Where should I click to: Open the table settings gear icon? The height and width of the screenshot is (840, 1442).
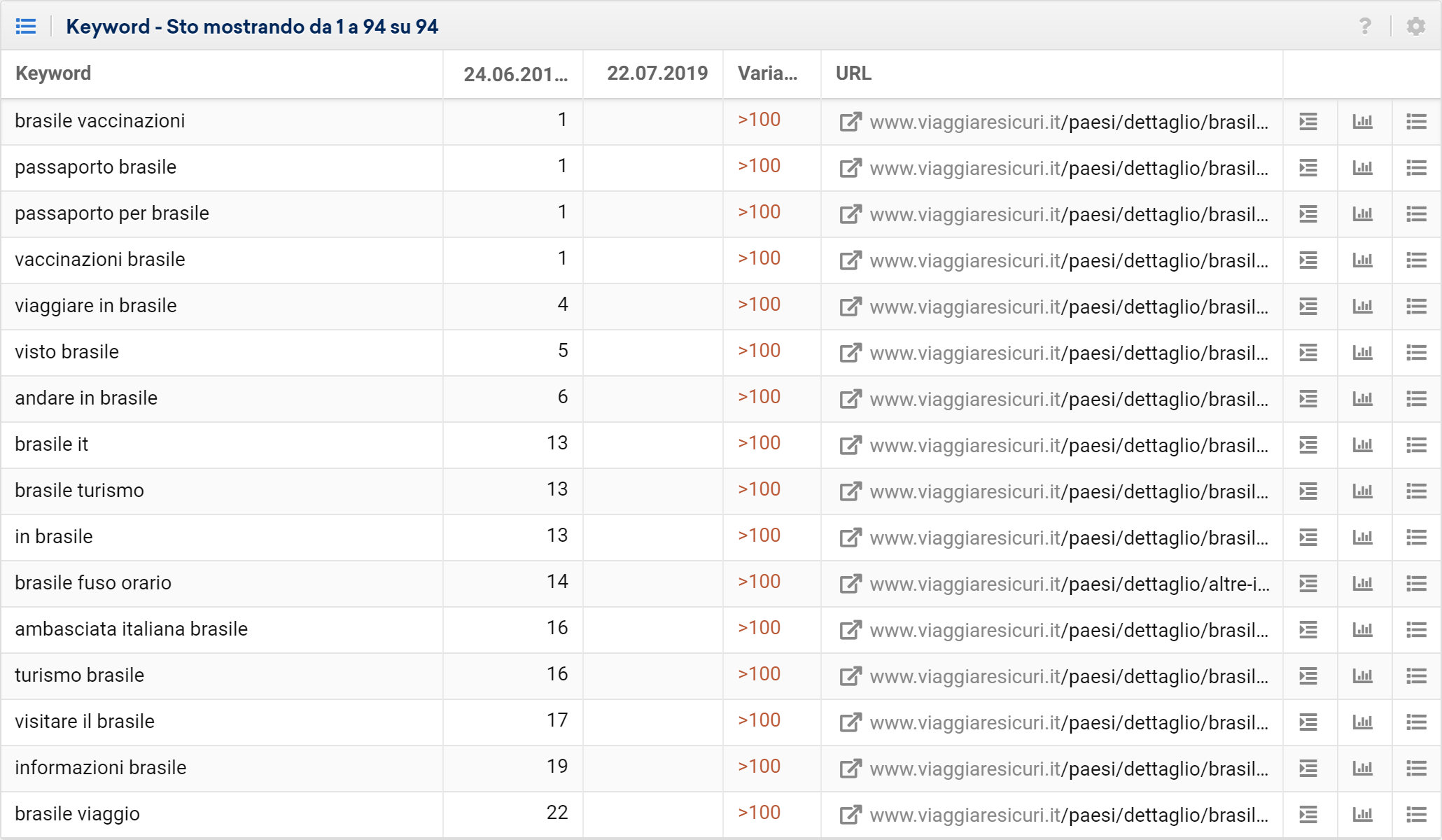tap(1416, 27)
